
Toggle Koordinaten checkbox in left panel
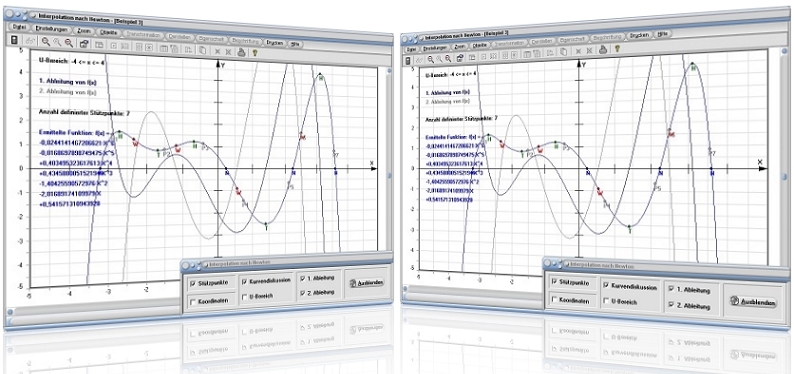(x=192, y=301)
